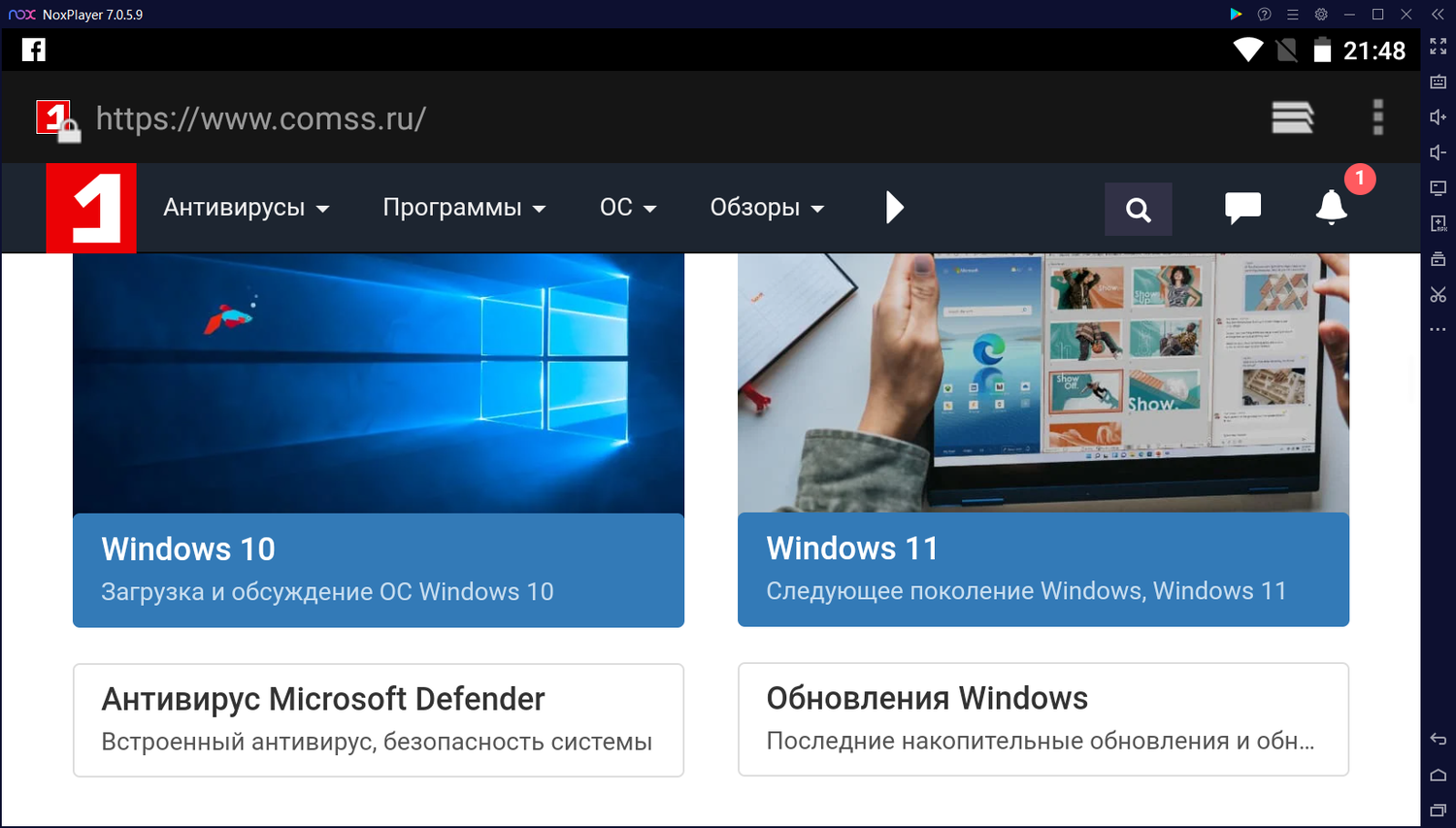Open Обновления Windows card

pos(1043,719)
